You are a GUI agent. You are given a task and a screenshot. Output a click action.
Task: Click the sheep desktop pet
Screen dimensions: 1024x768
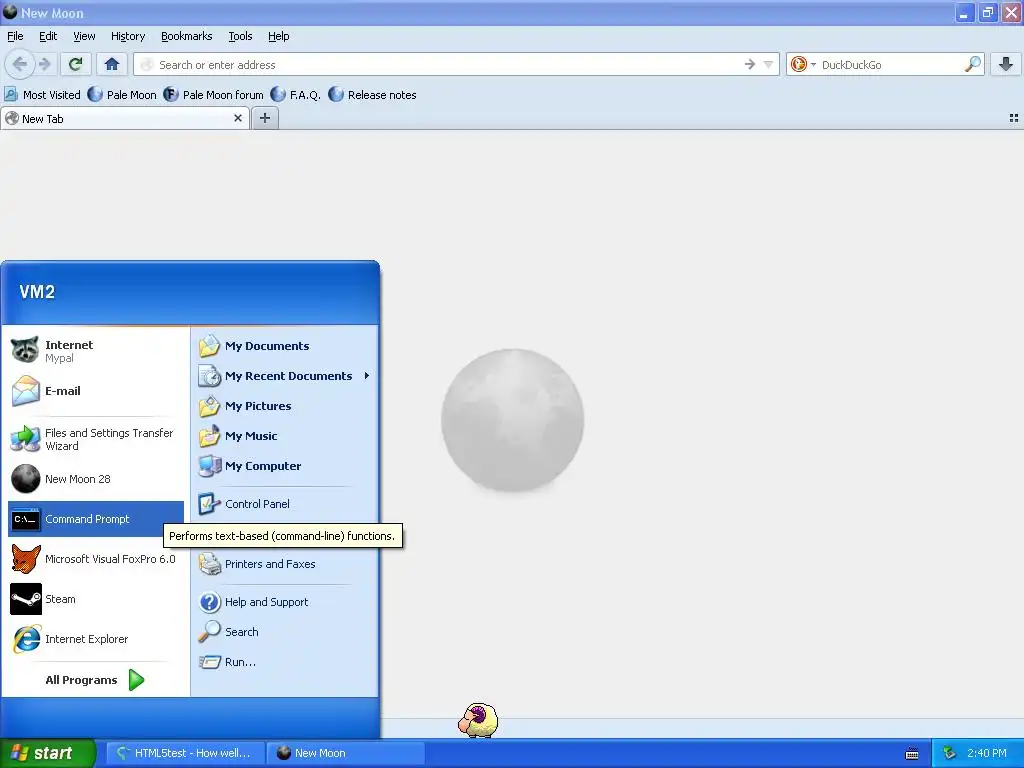(x=478, y=720)
